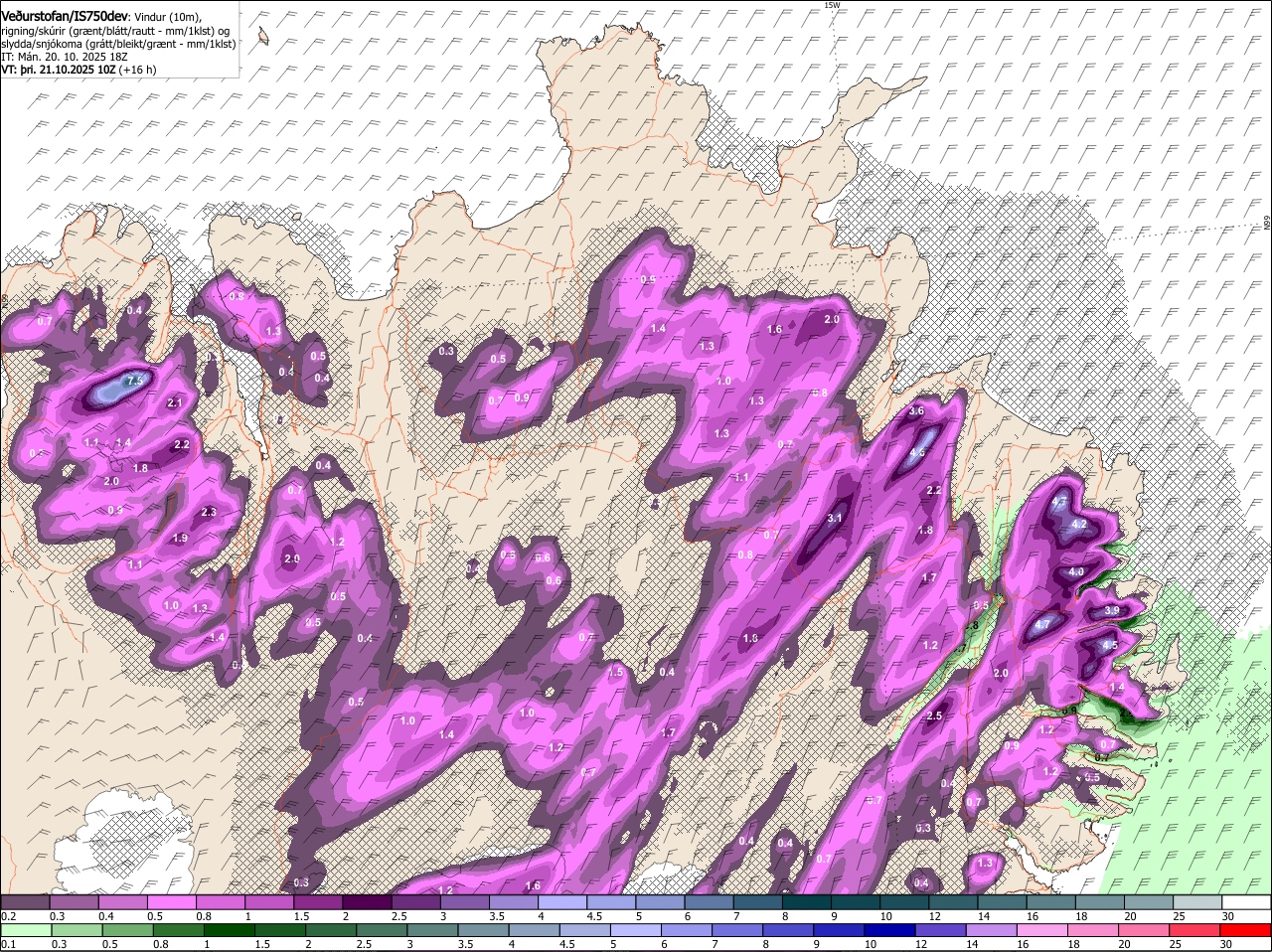
Task: Click the 2.3 precipitation value on the map
Action: pyautogui.click(x=209, y=512)
